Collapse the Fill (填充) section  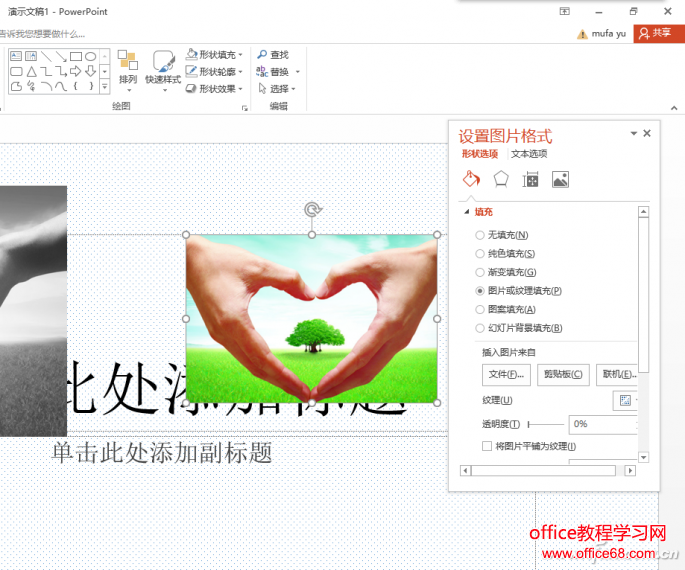click(466, 212)
